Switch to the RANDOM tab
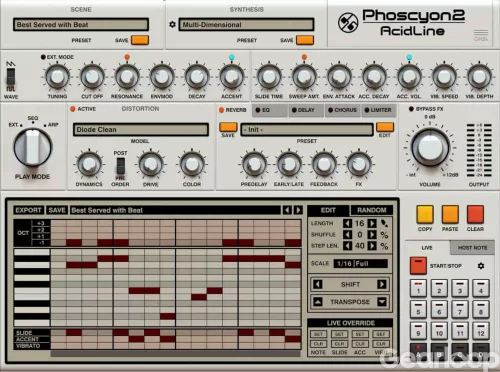 pyautogui.click(x=372, y=210)
